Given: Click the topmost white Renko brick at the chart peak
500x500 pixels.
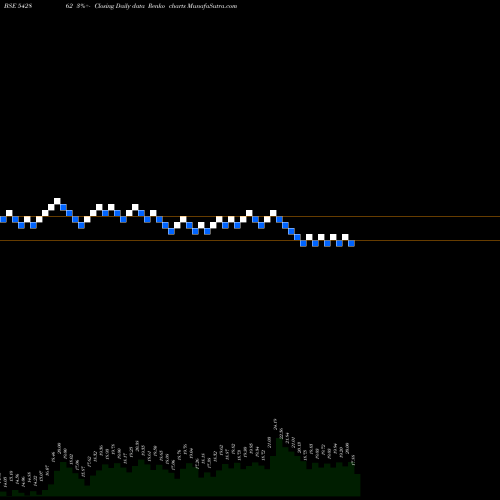Looking at the screenshot, I should [x=57, y=201].
